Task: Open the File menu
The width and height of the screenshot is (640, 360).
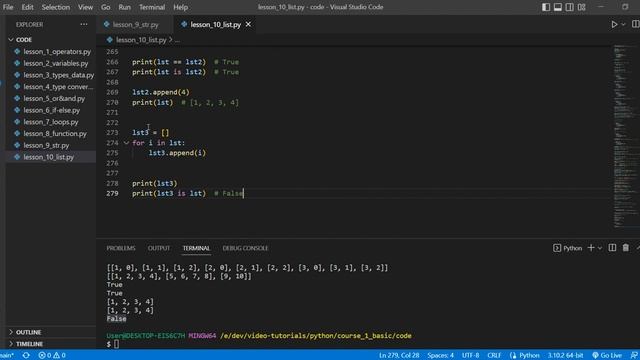Action: point(8,7)
